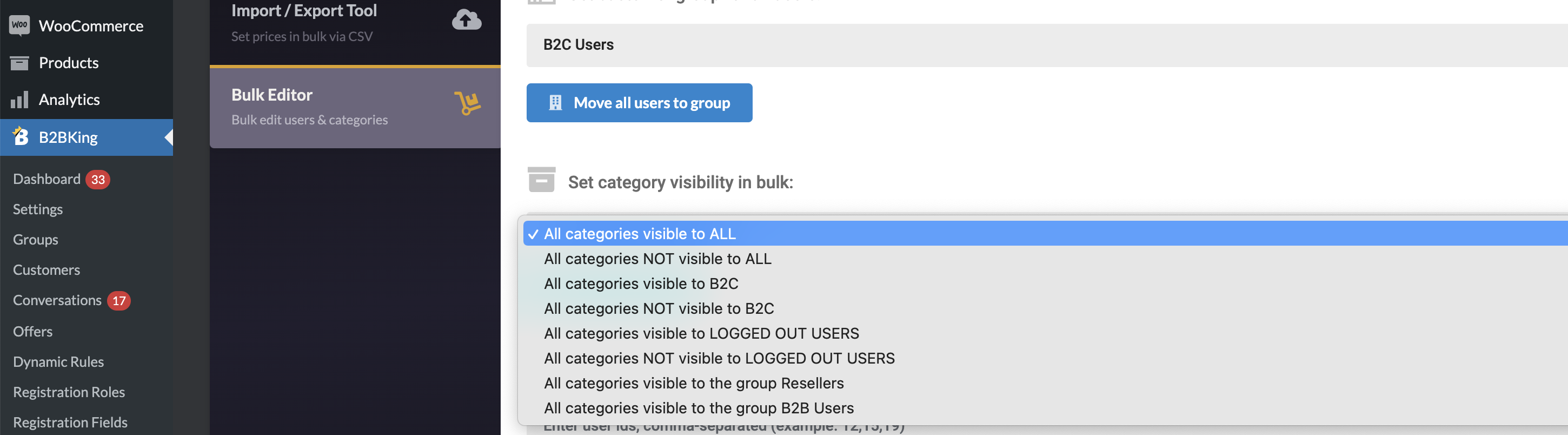This screenshot has width=1568, height=435.
Task: Open the B2C Users group selector
Action: 1047,45
